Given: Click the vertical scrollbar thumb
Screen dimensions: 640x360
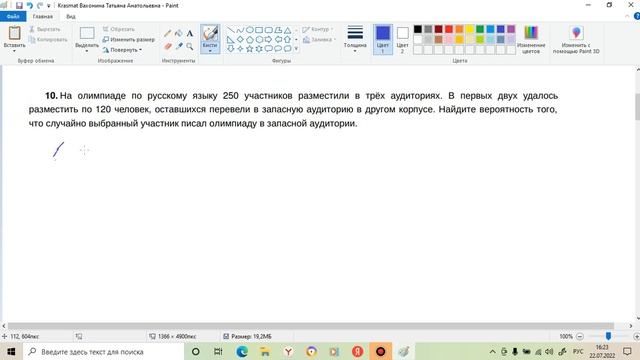Looking at the screenshot, I should [x=638, y=107].
